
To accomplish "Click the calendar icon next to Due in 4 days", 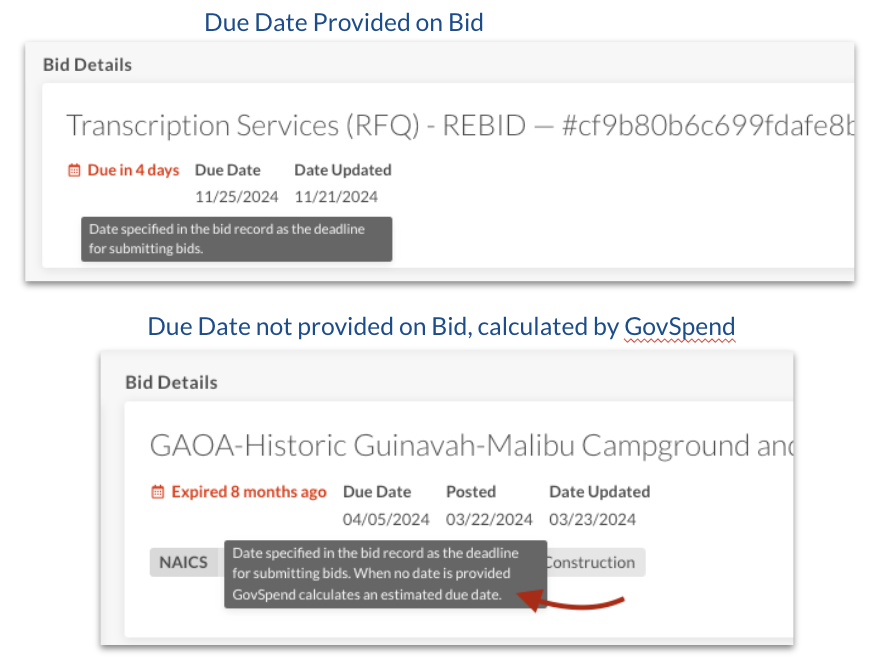I will pos(74,171).
